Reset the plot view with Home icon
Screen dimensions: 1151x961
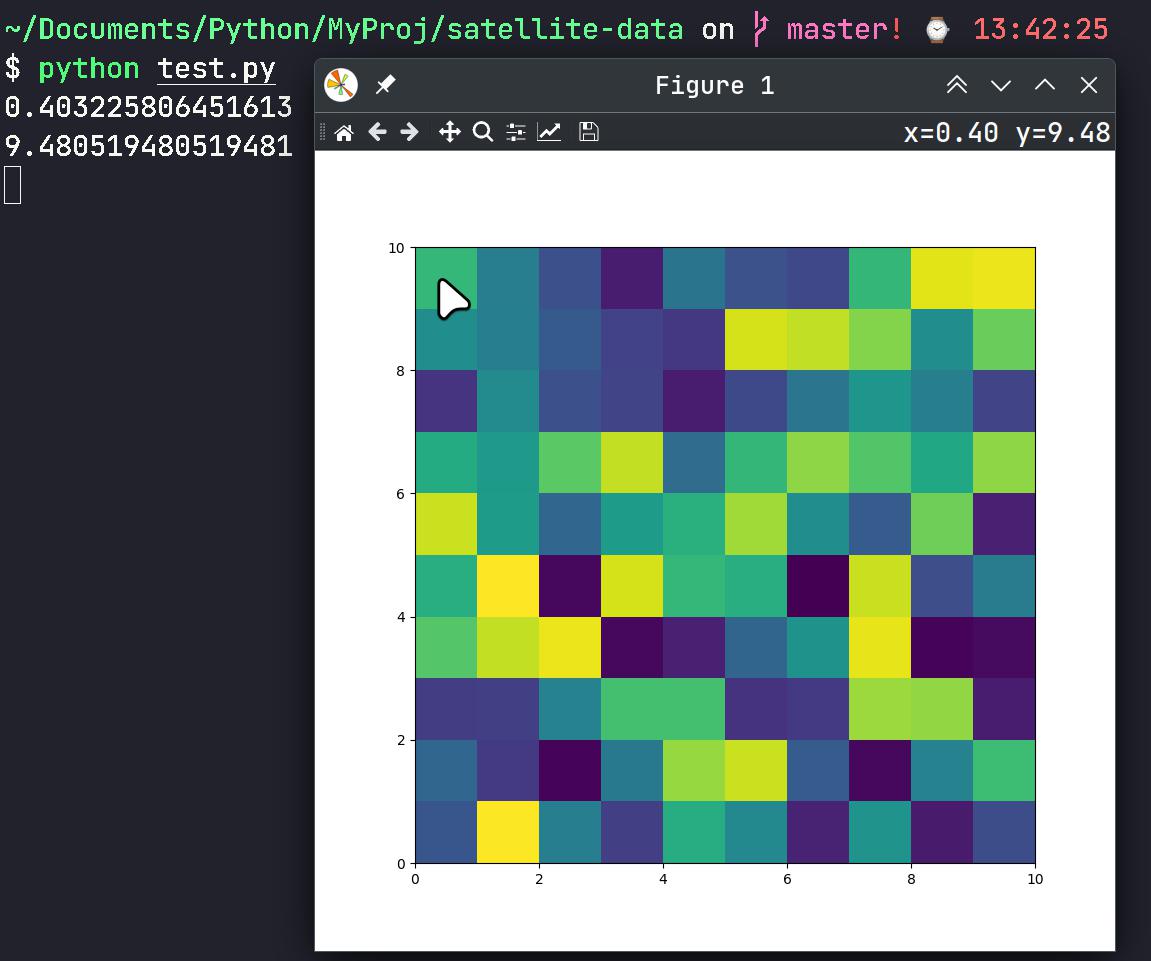[344, 132]
